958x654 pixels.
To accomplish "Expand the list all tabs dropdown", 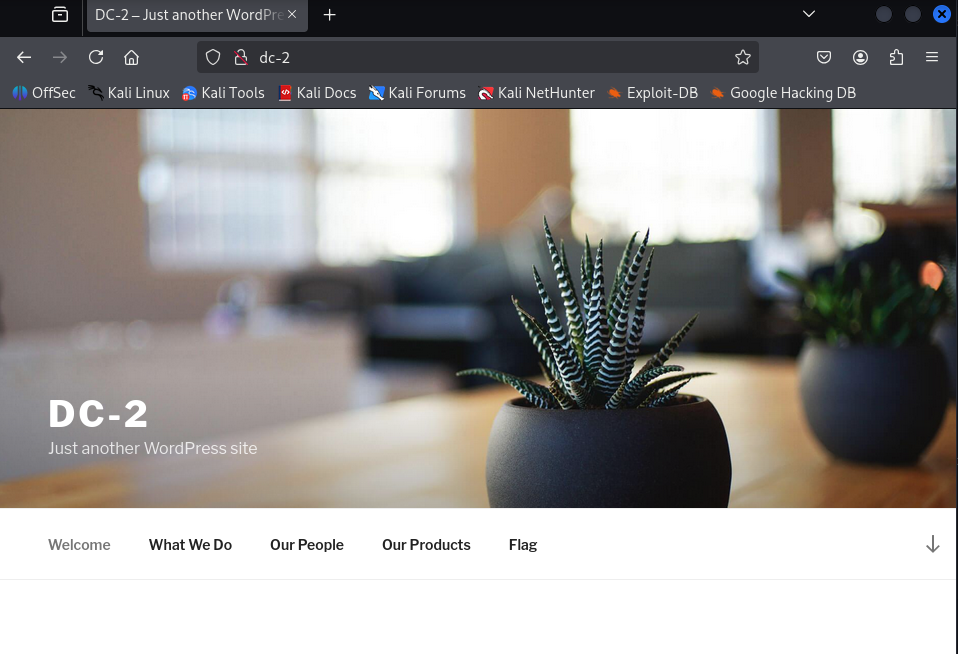I will tap(809, 14).
